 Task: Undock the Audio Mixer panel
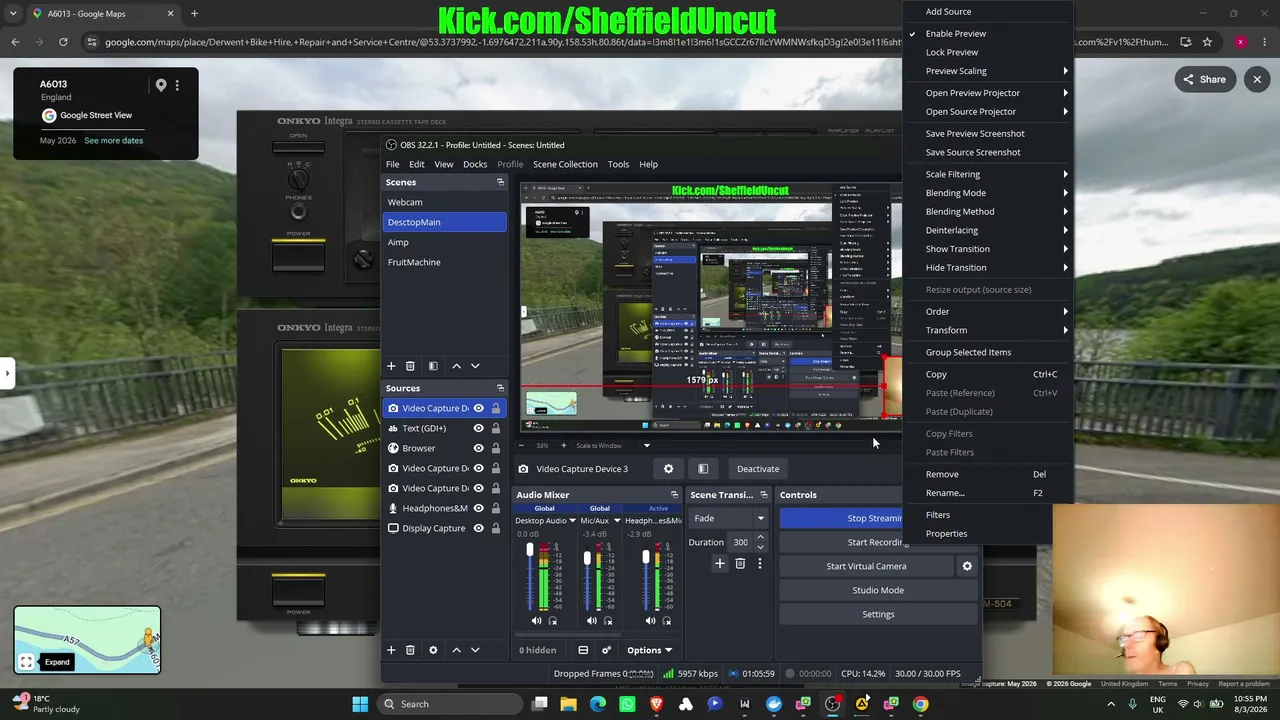(674, 495)
